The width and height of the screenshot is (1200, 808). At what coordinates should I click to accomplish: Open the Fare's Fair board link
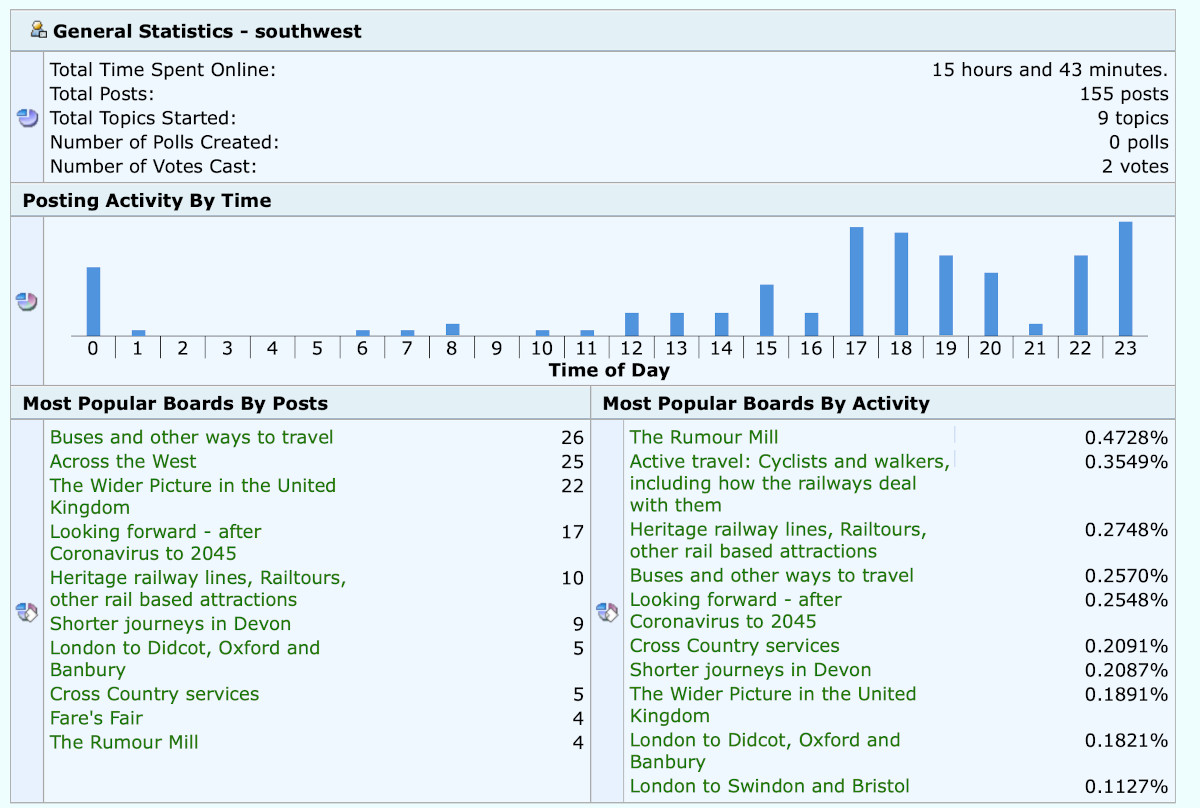[x=96, y=718]
